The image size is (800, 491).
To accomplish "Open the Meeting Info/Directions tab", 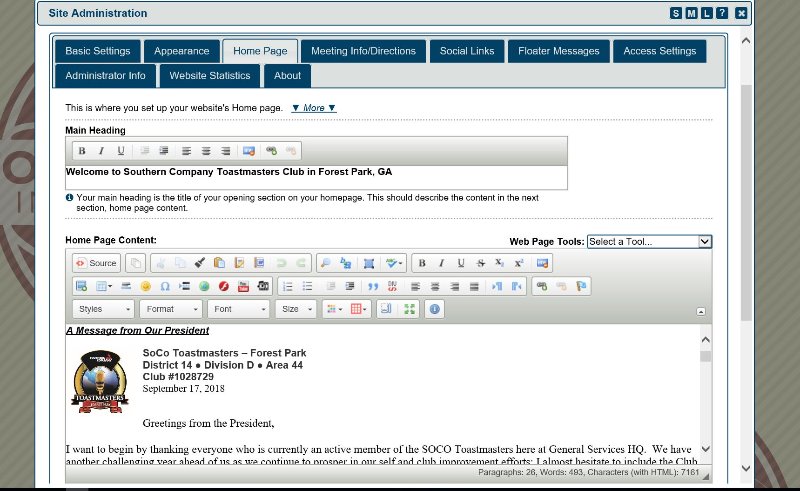I will (363, 51).
